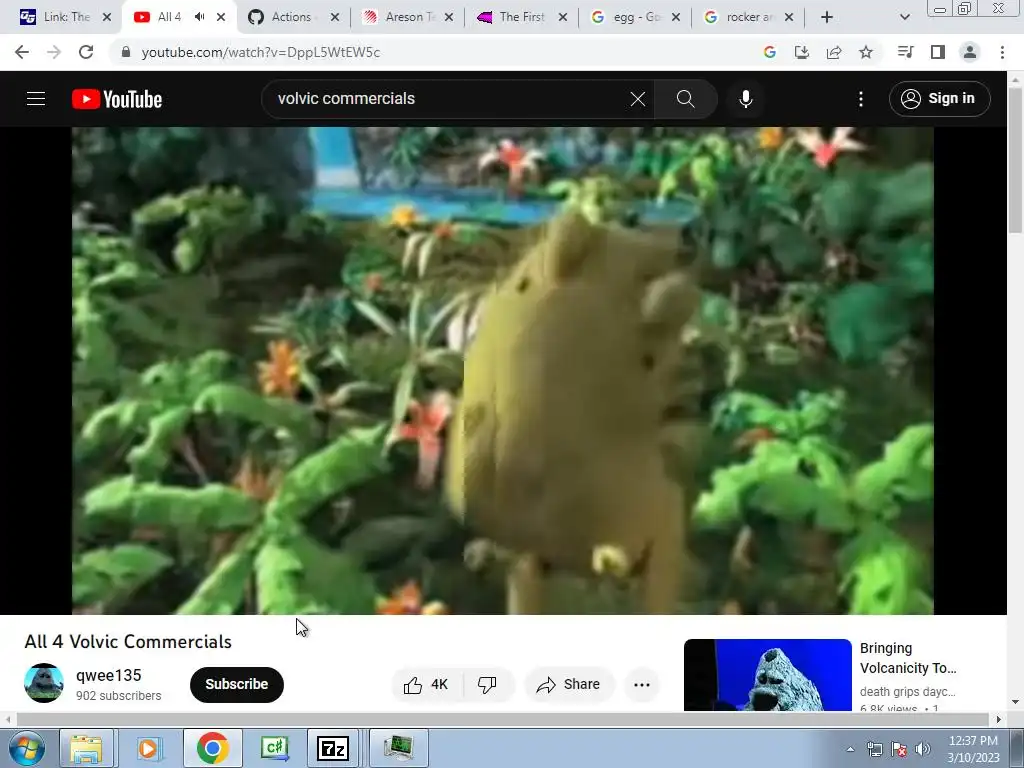Open a new Chrome tab
This screenshot has height=768, width=1024.
827,17
